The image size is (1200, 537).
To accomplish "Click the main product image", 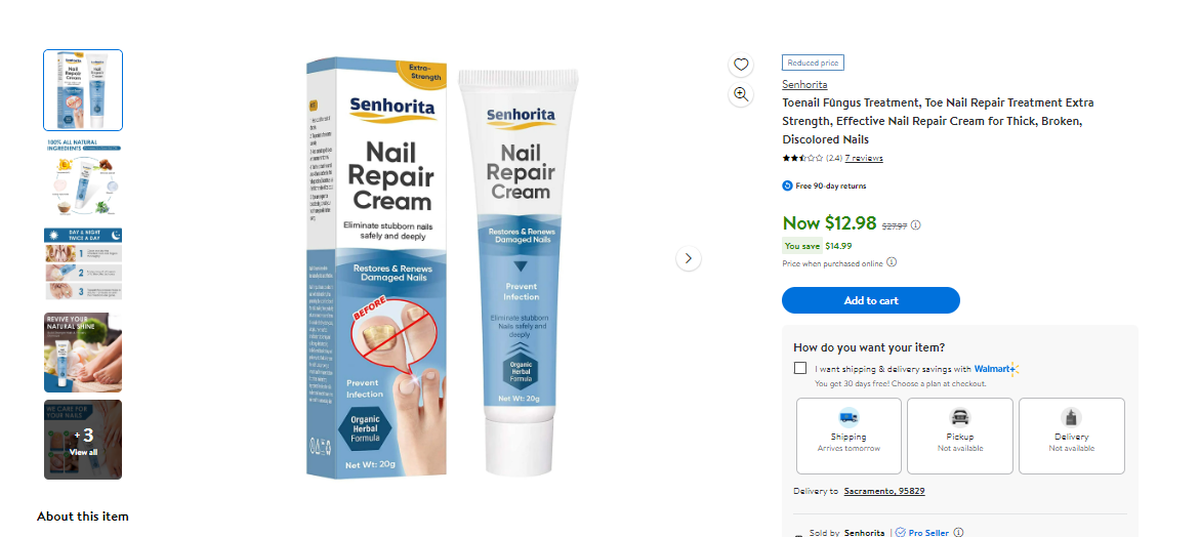I will click(444, 267).
